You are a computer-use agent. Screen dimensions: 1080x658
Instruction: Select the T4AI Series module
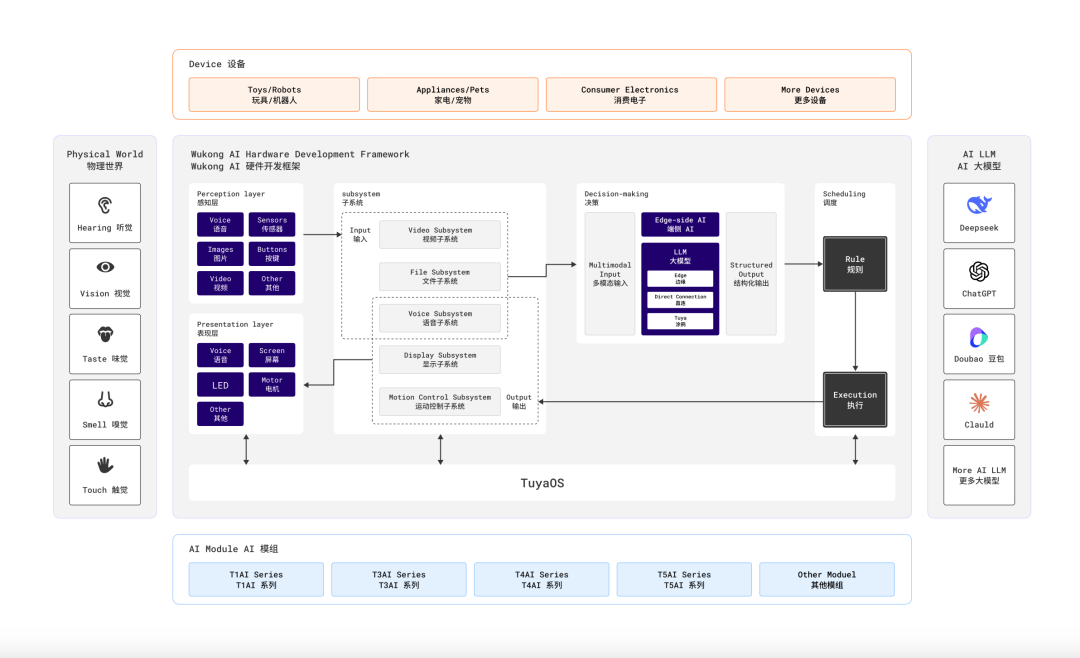click(x=541, y=579)
